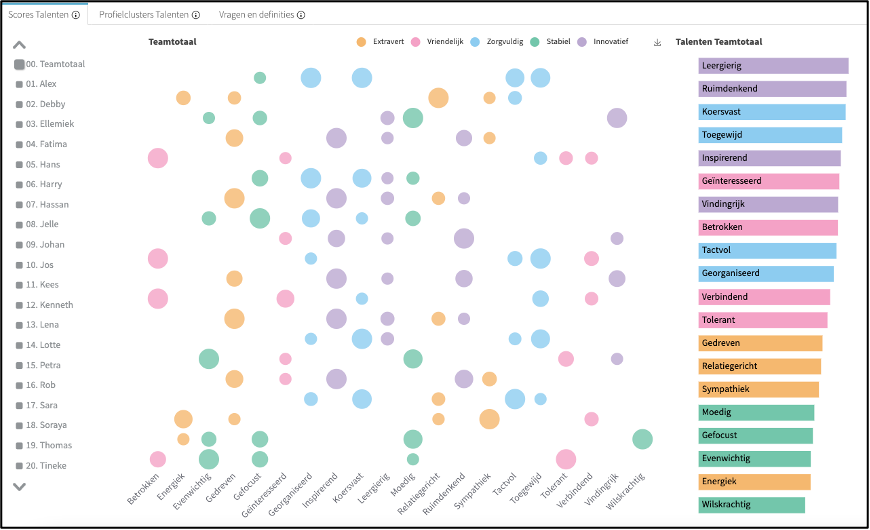The image size is (870, 530).
Task: Toggle the 18. Soraya checkbox
Action: pos(19,425)
